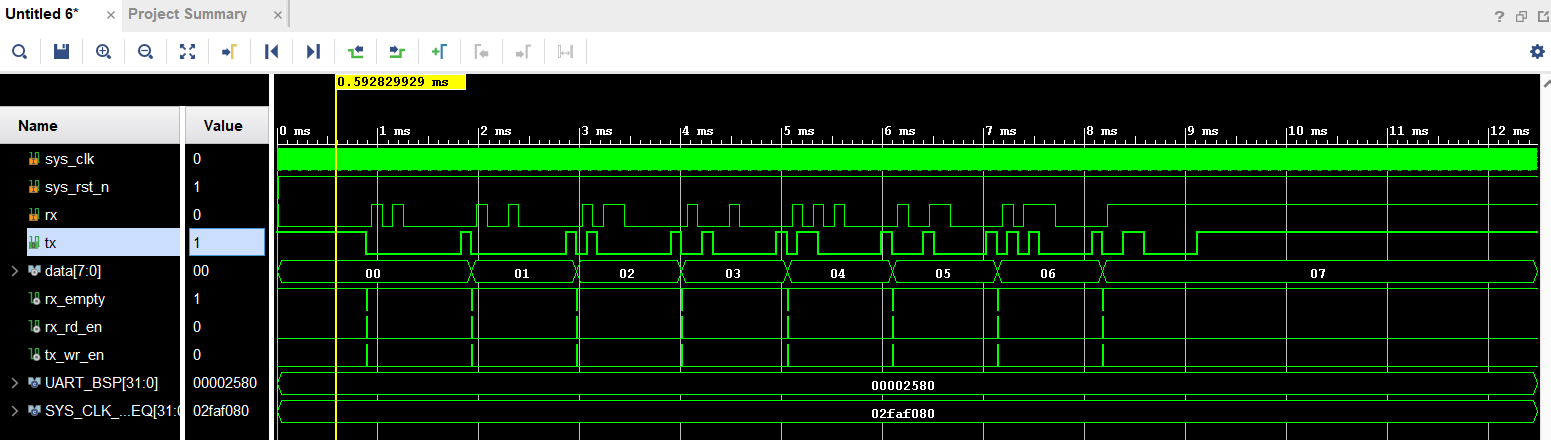Go to the next transition

point(397,52)
